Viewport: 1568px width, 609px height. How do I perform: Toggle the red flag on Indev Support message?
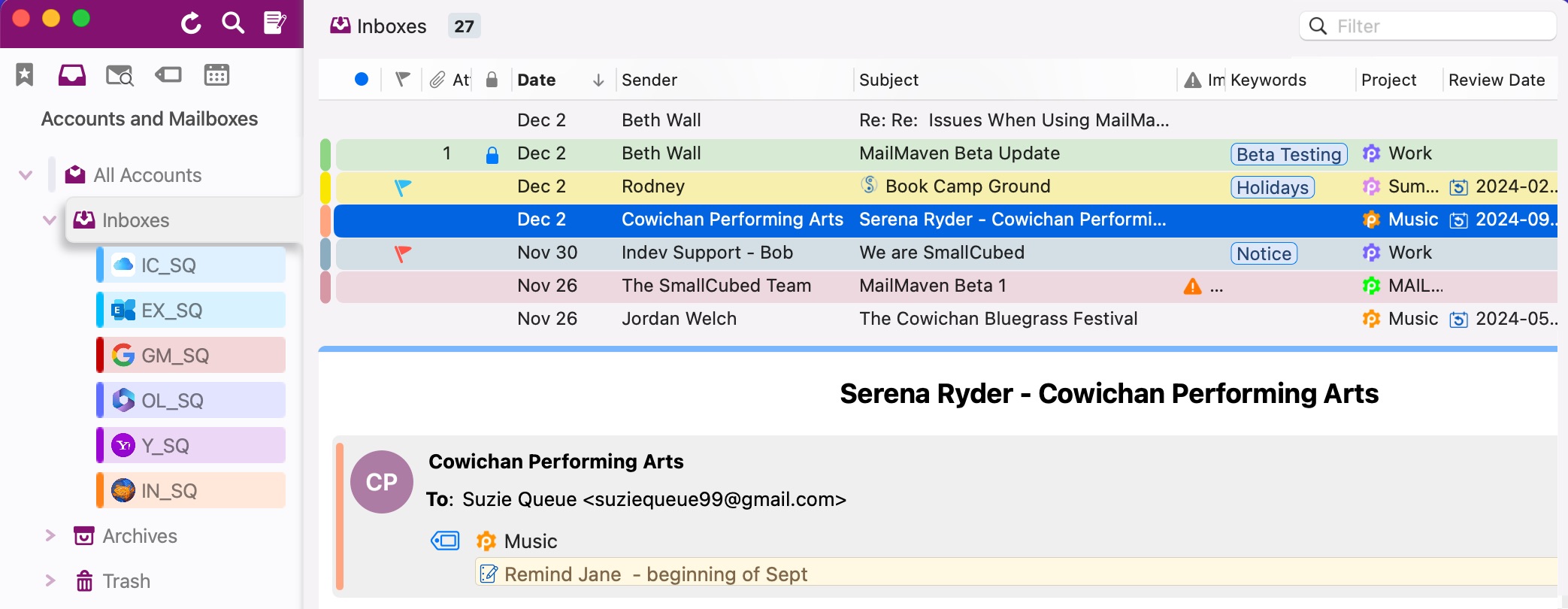click(x=403, y=253)
